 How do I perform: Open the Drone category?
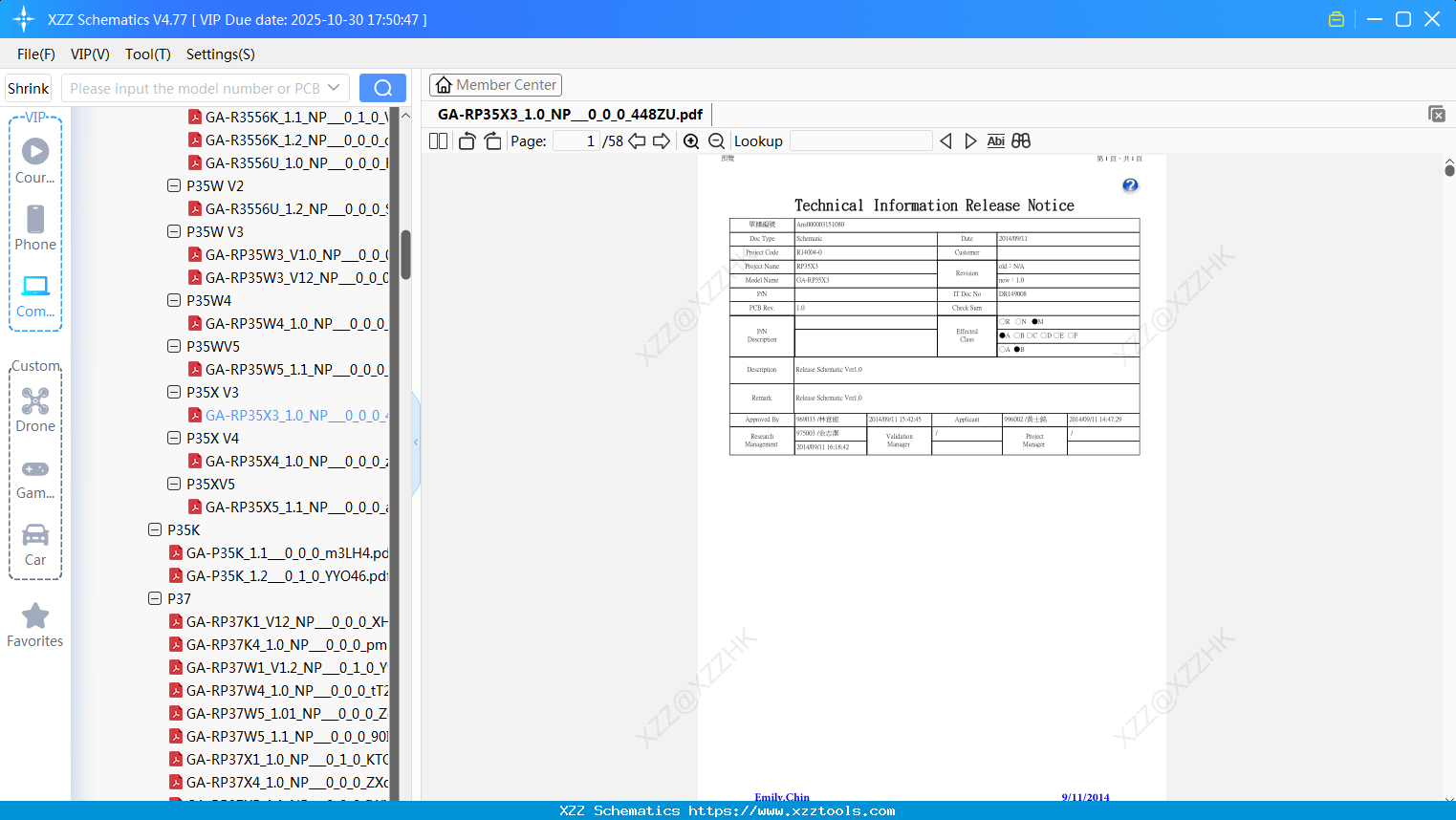35,410
